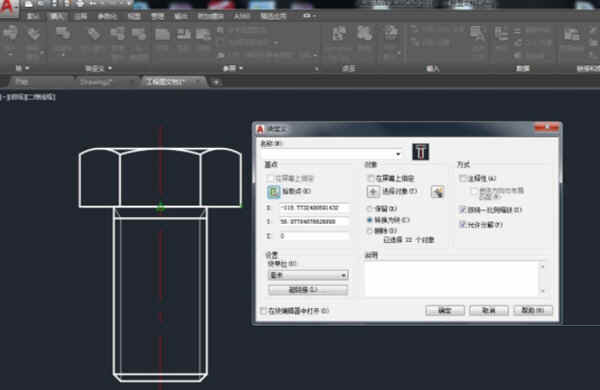Enable the 注释性(A) checkbox
This screenshot has height=390, width=600.
(x=463, y=178)
